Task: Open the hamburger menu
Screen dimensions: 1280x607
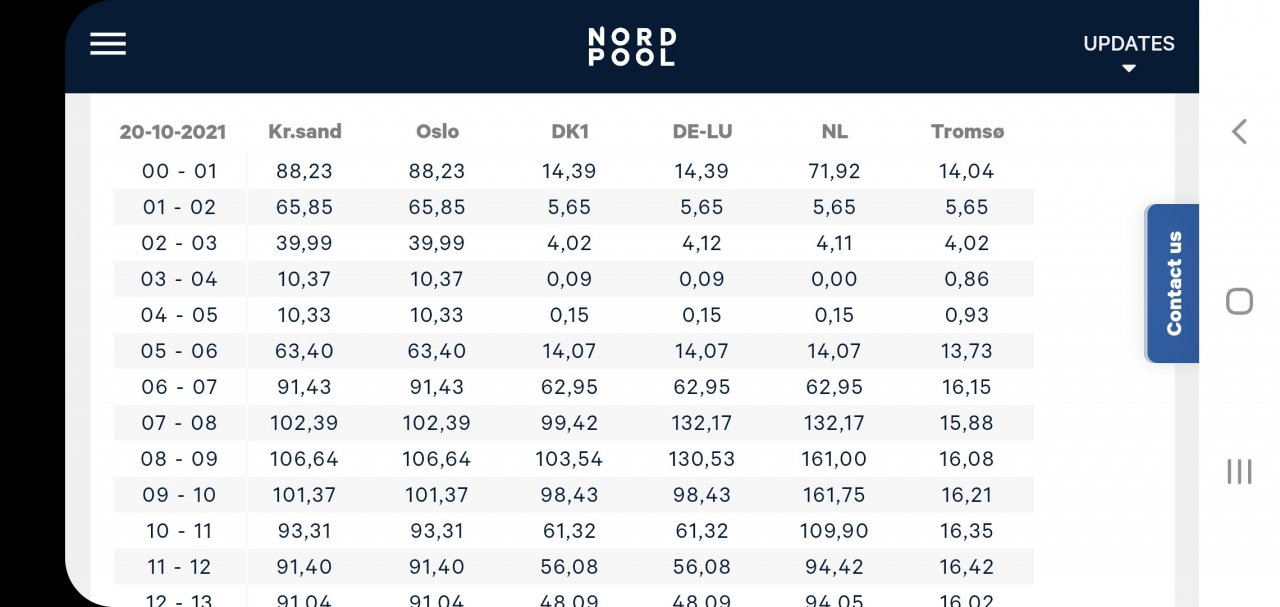Action: pyautogui.click(x=108, y=44)
